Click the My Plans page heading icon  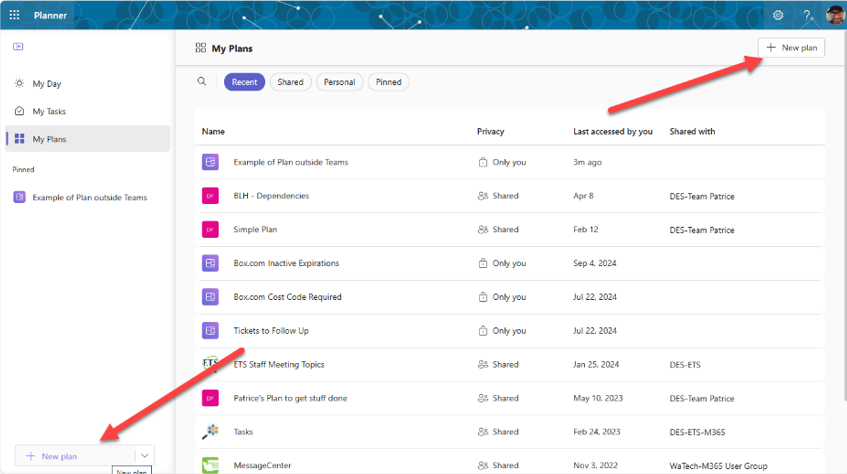[x=201, y=48]
